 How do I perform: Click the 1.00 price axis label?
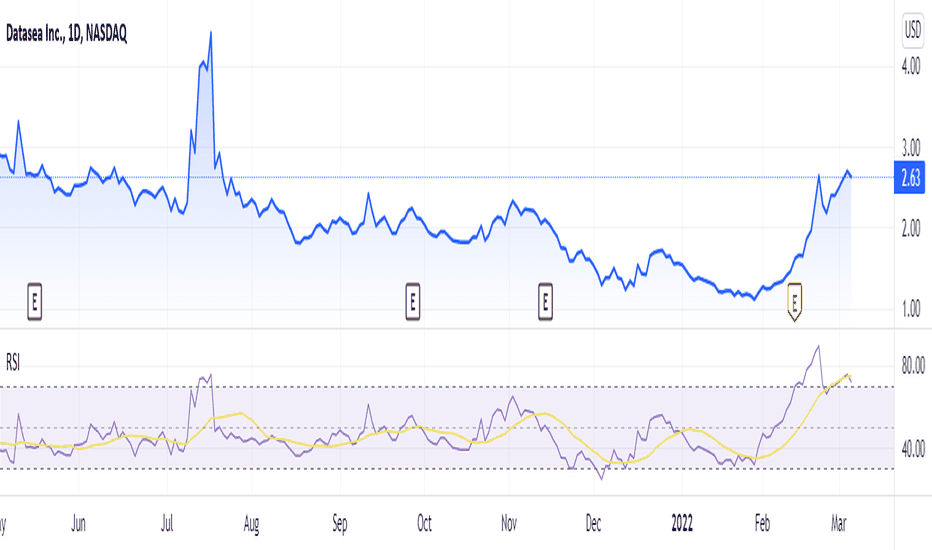pos(911,309)
